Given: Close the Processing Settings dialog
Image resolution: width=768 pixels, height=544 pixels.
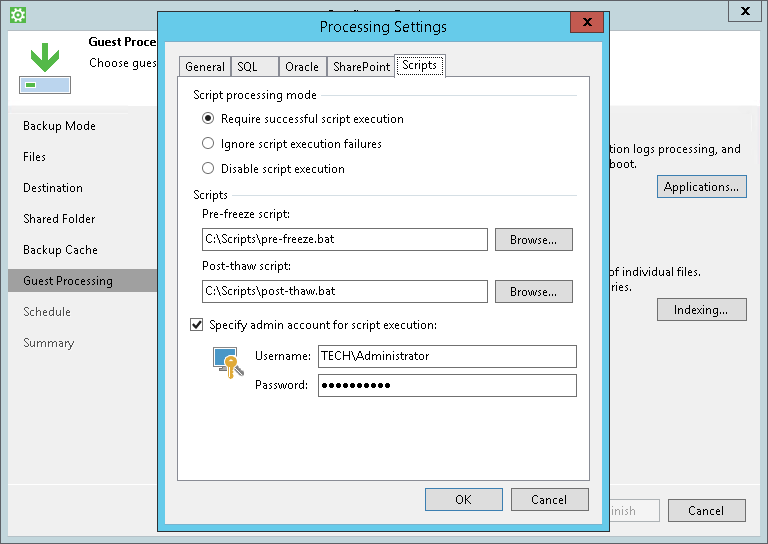Looking at the screenshot, I should click(585, 25).
